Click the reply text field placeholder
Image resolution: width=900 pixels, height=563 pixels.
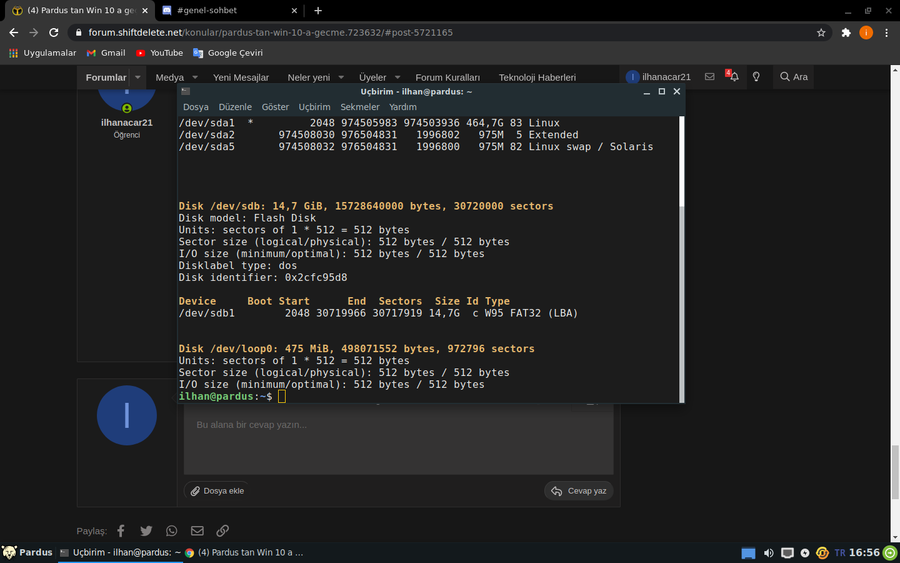point(251,425)
